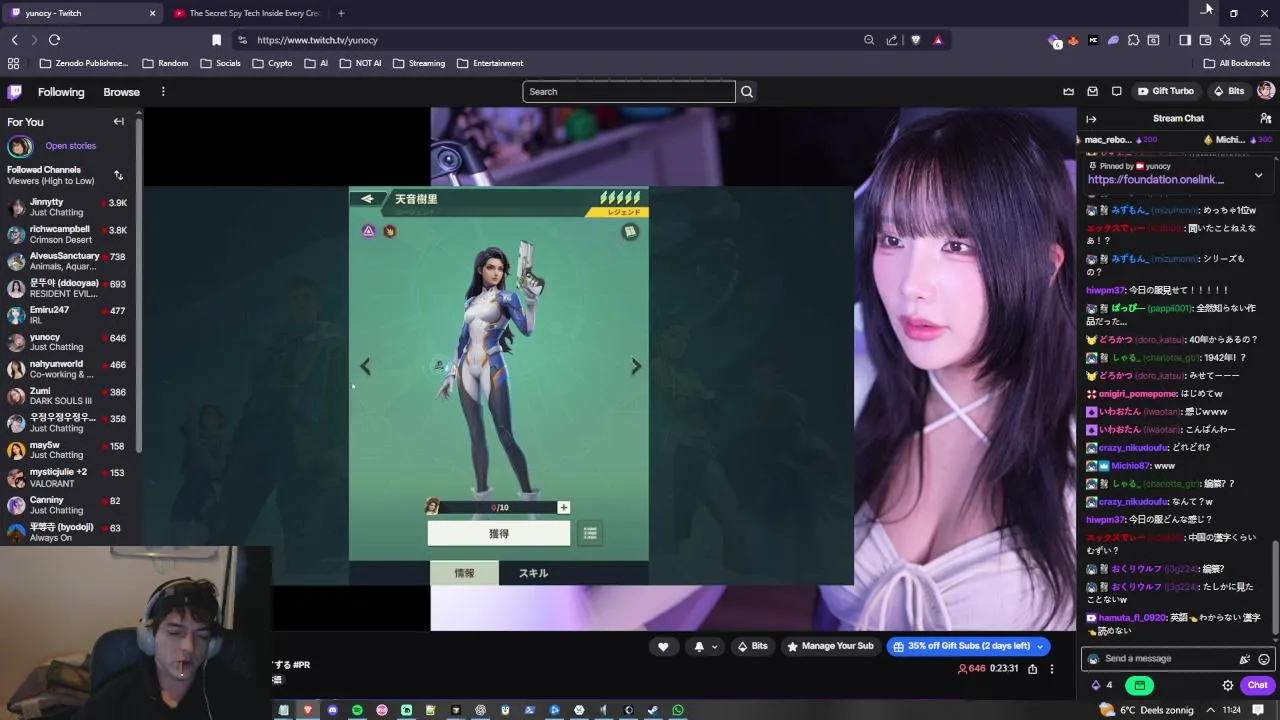Click Open stories link
The width and height of the screenshot is (1280, 720).
click(70, 146)
